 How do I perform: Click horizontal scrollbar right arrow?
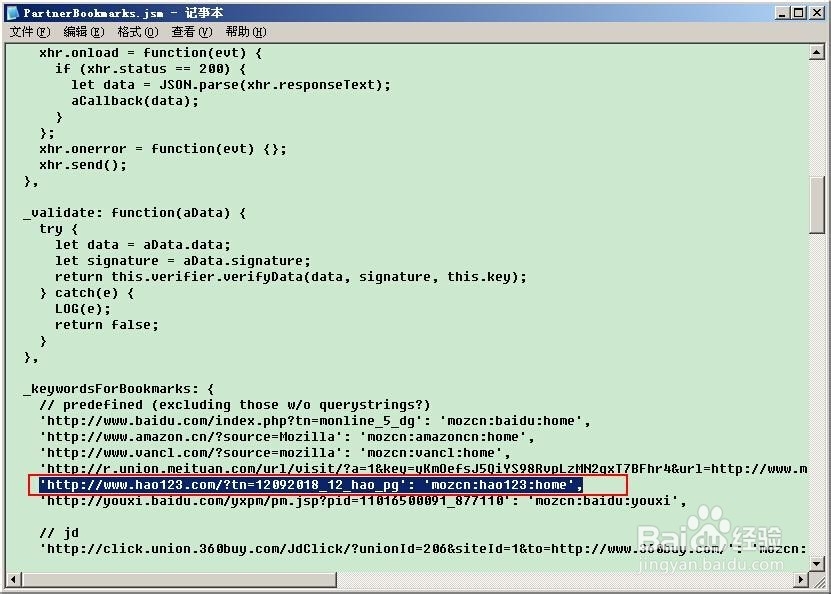point(800,580)
